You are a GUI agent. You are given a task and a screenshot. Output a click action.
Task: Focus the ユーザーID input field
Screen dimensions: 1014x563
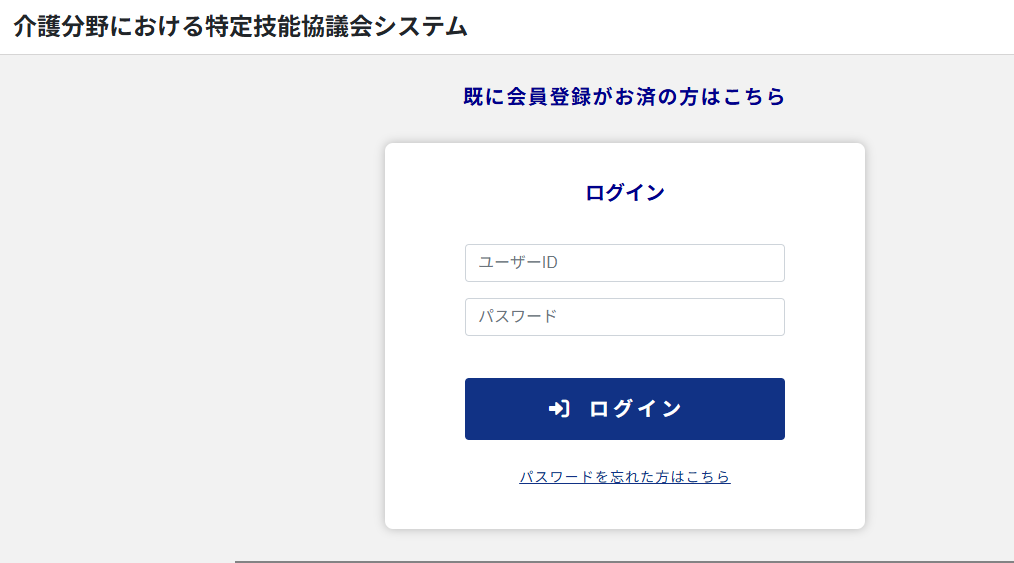625,262
